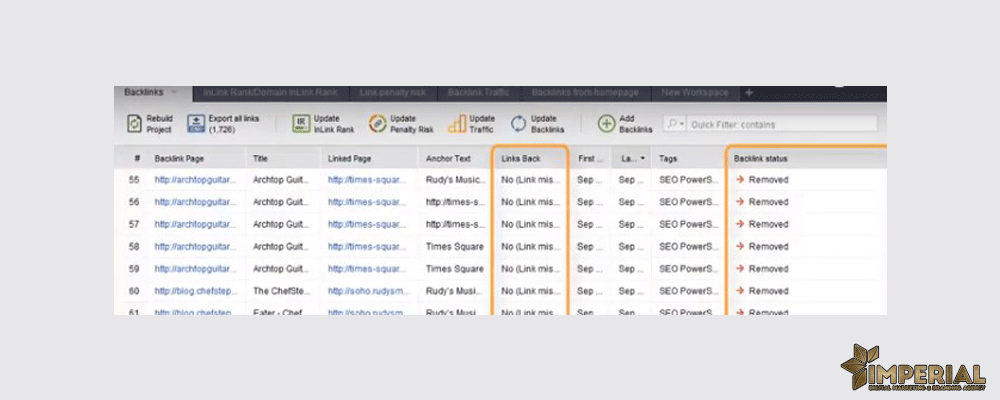1000x400 pixels.
Task: Switch to New Workspace tab
Action: [x=695, y=93]
